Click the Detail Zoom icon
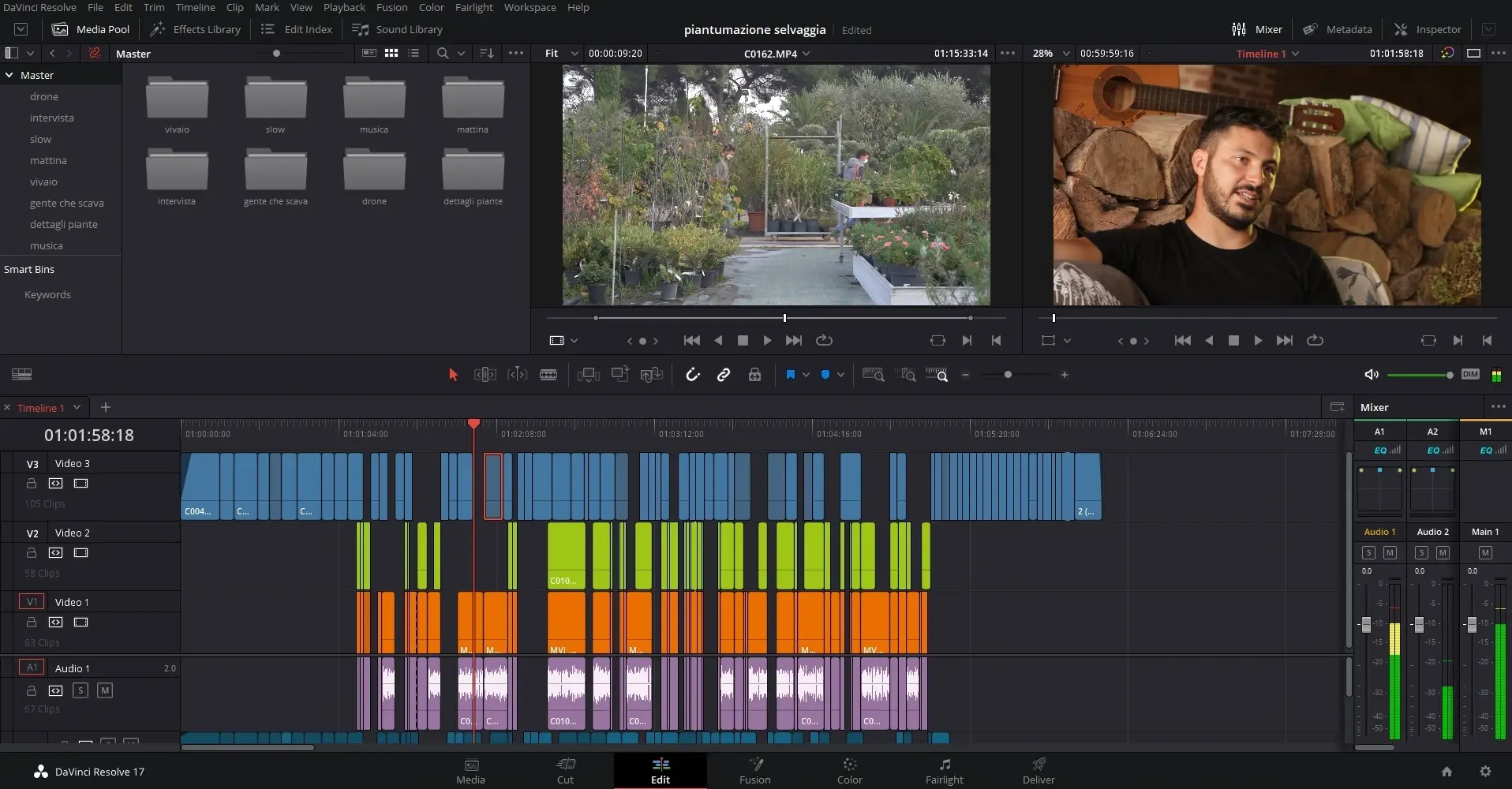Viewport: 1512px width, 789px height. [x=908, y=375]
